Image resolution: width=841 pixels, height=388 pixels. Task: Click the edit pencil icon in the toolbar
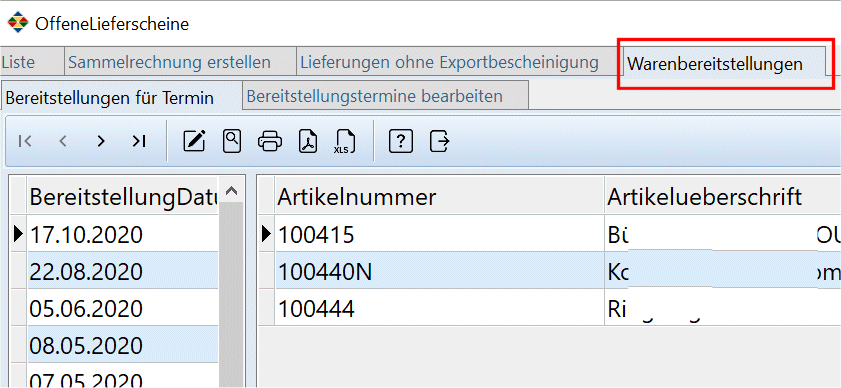(x=194, y=141)
